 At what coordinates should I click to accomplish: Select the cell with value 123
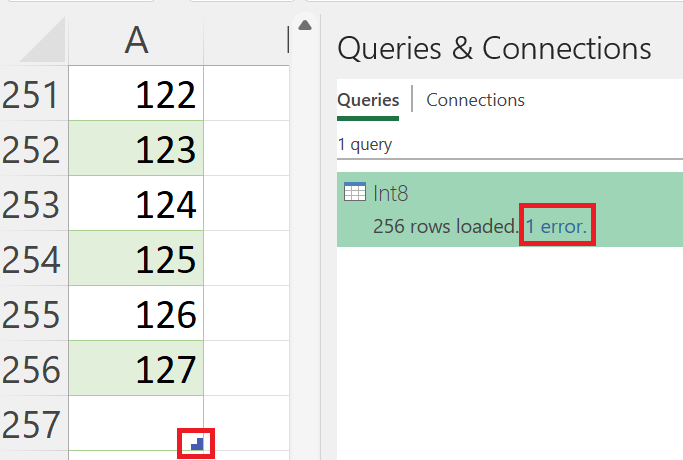(136, 150)
